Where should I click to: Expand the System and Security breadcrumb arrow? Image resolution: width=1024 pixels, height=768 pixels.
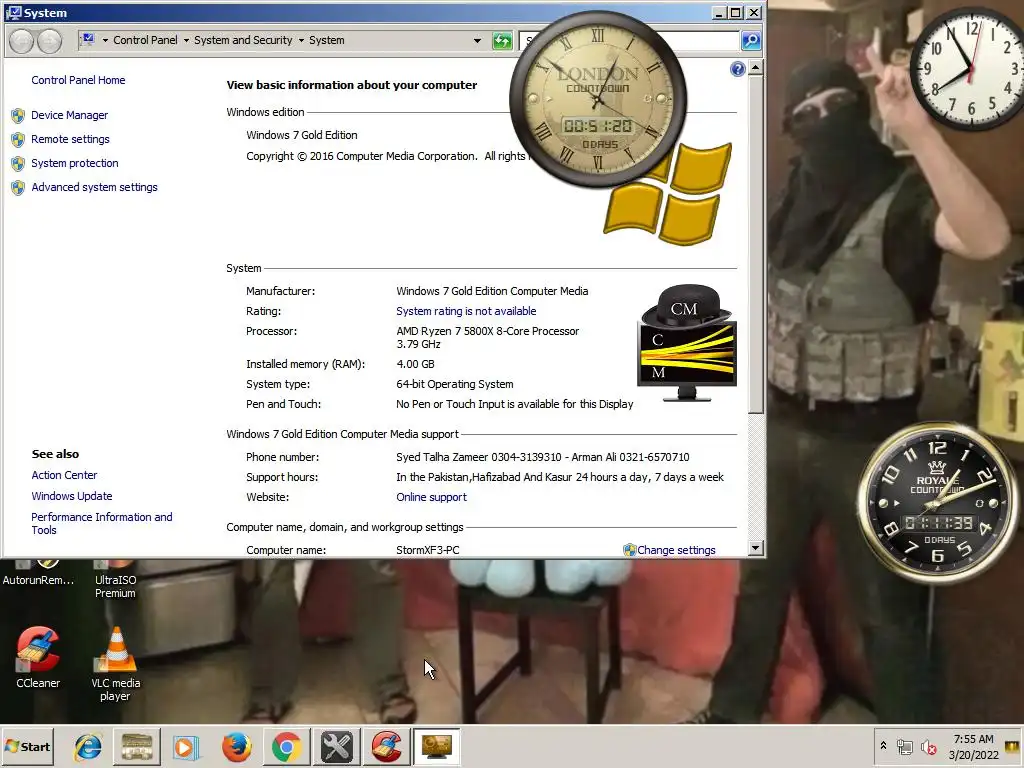click(x=301, y=40)
